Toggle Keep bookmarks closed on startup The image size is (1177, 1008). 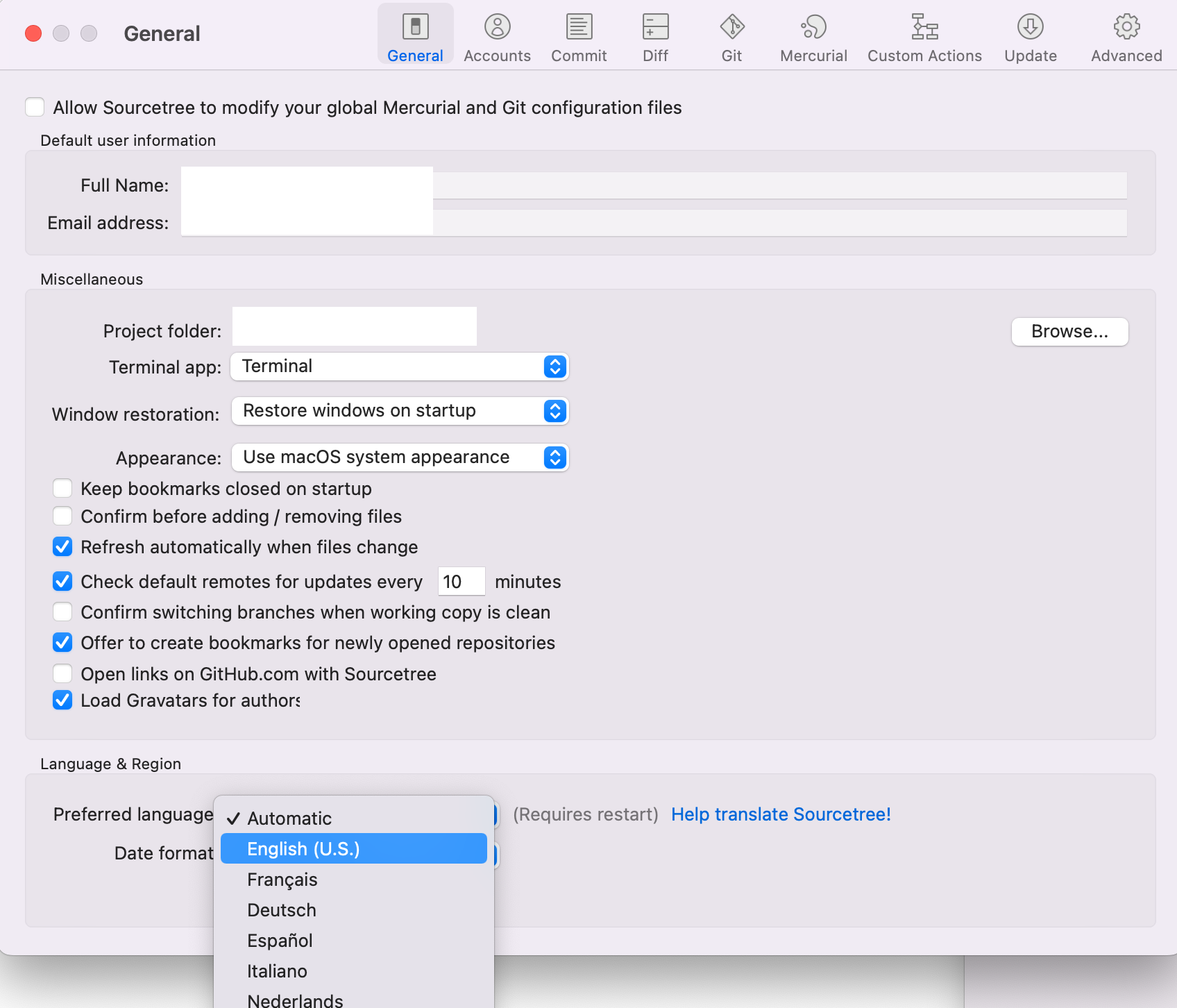tap(62, 488)
